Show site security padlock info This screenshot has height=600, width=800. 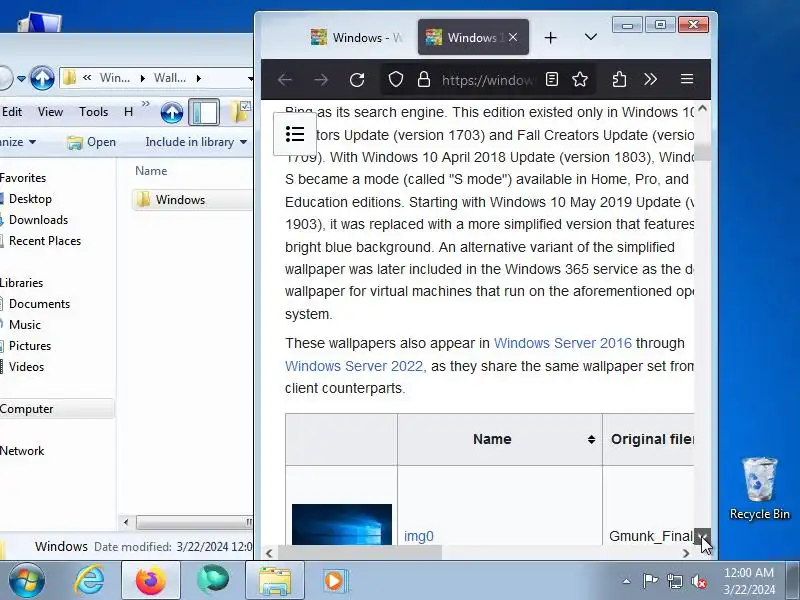coord(423,80)
